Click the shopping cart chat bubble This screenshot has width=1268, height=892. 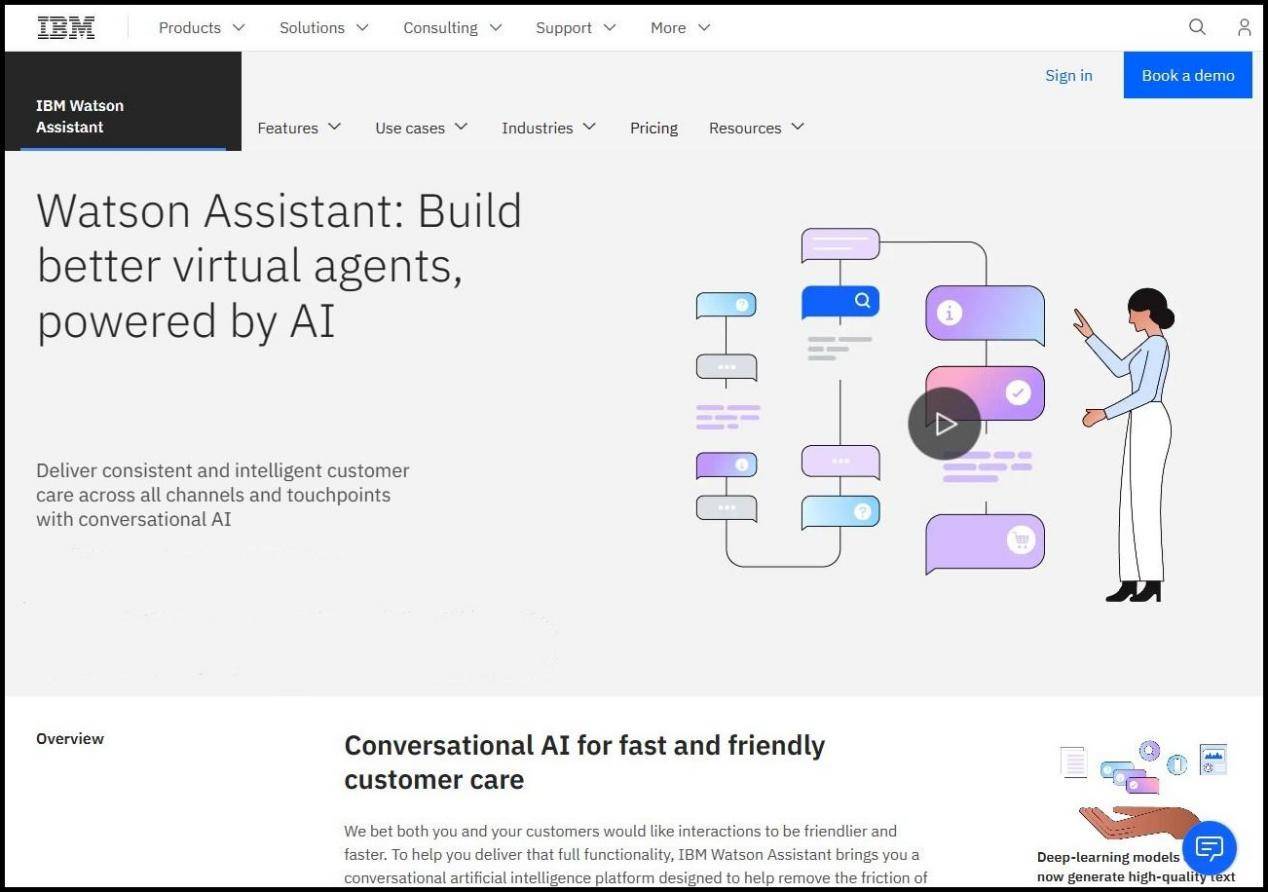click(x=985, y=542)
